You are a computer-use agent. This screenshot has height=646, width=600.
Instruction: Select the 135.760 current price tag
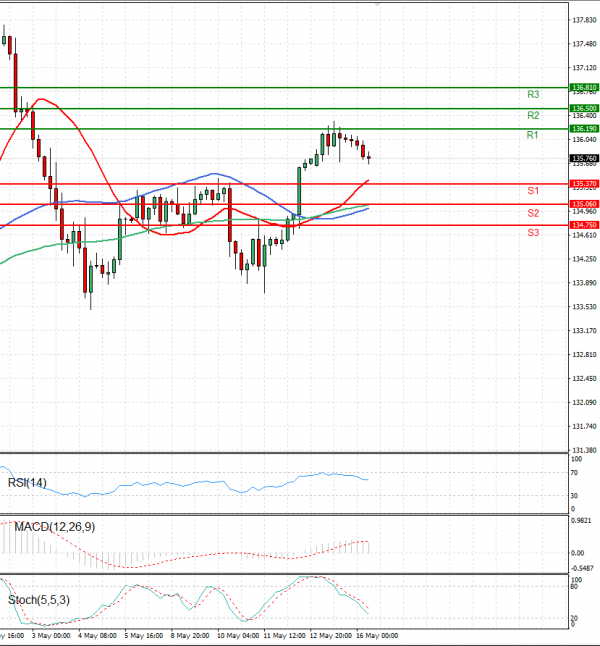point(584,158)
